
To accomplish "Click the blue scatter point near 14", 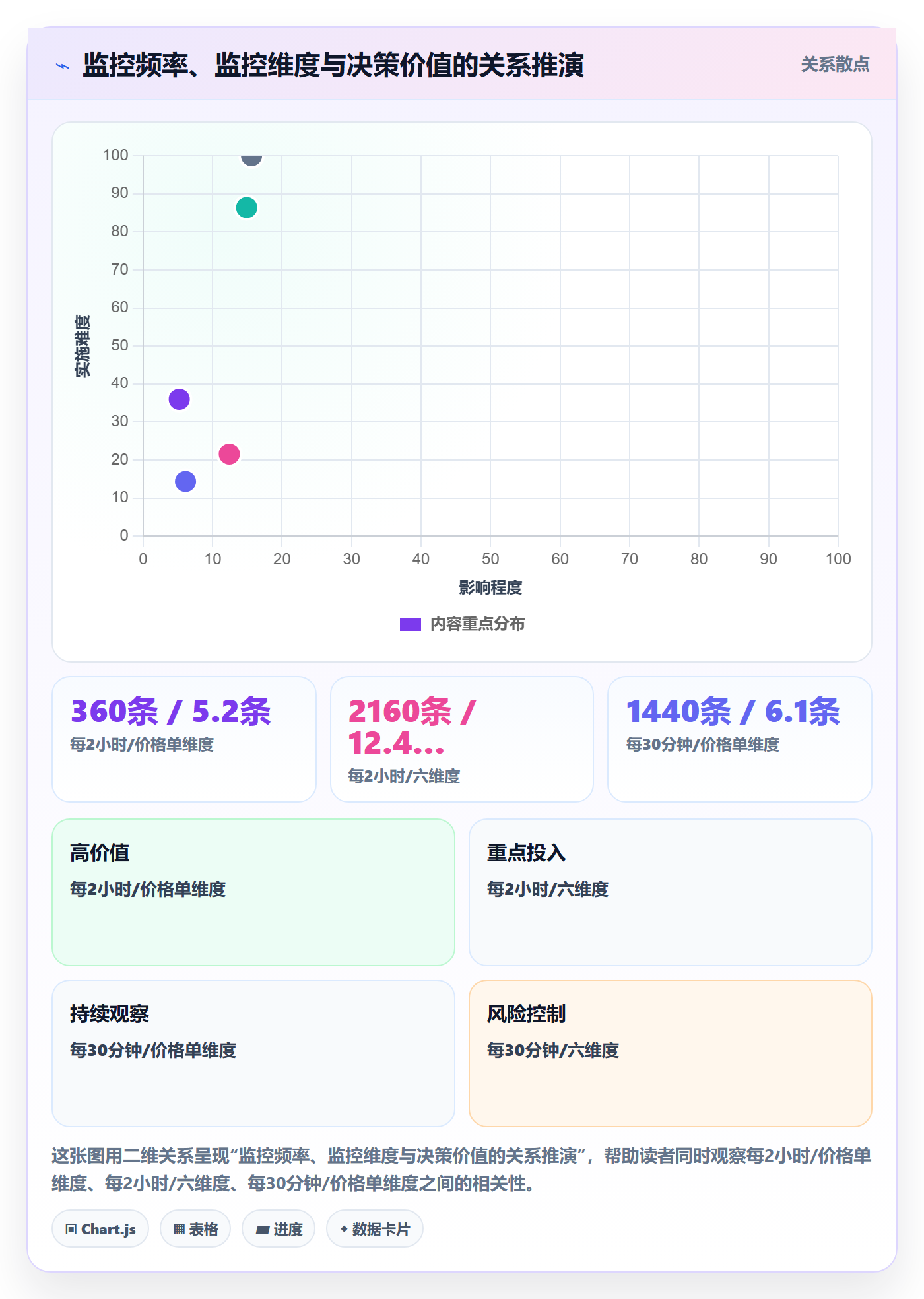I will click(185, 482).
